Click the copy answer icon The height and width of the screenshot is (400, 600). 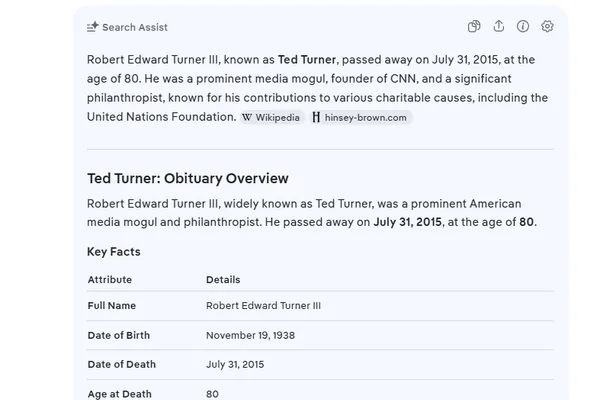[x=474, y=26]
